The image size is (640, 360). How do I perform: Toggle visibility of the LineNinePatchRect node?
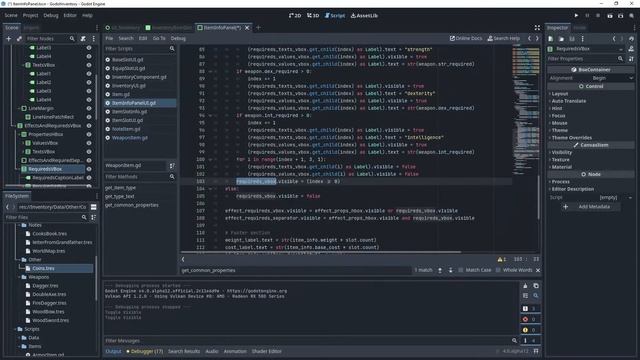tap(89, 117)
